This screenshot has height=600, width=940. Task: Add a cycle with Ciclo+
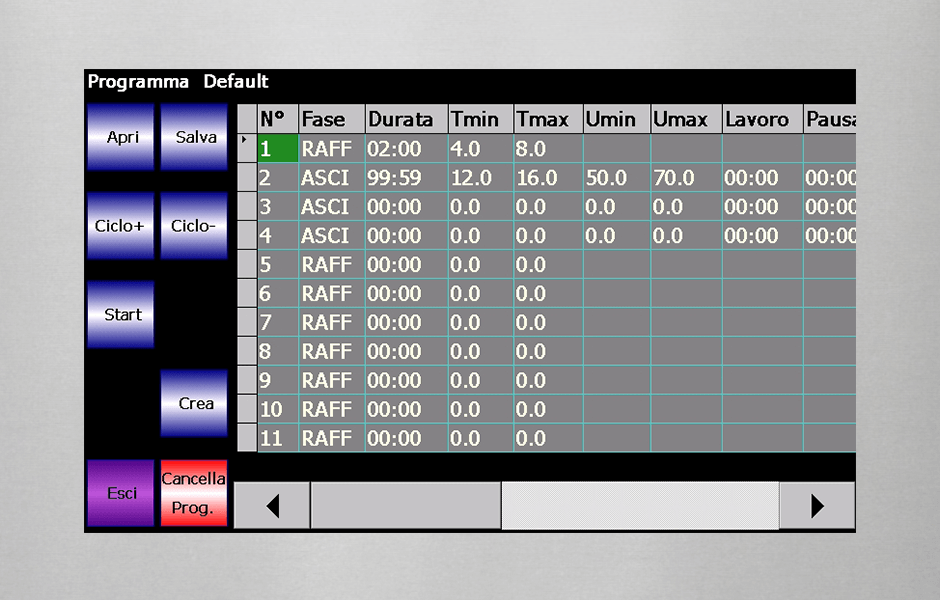pos(120,226)
